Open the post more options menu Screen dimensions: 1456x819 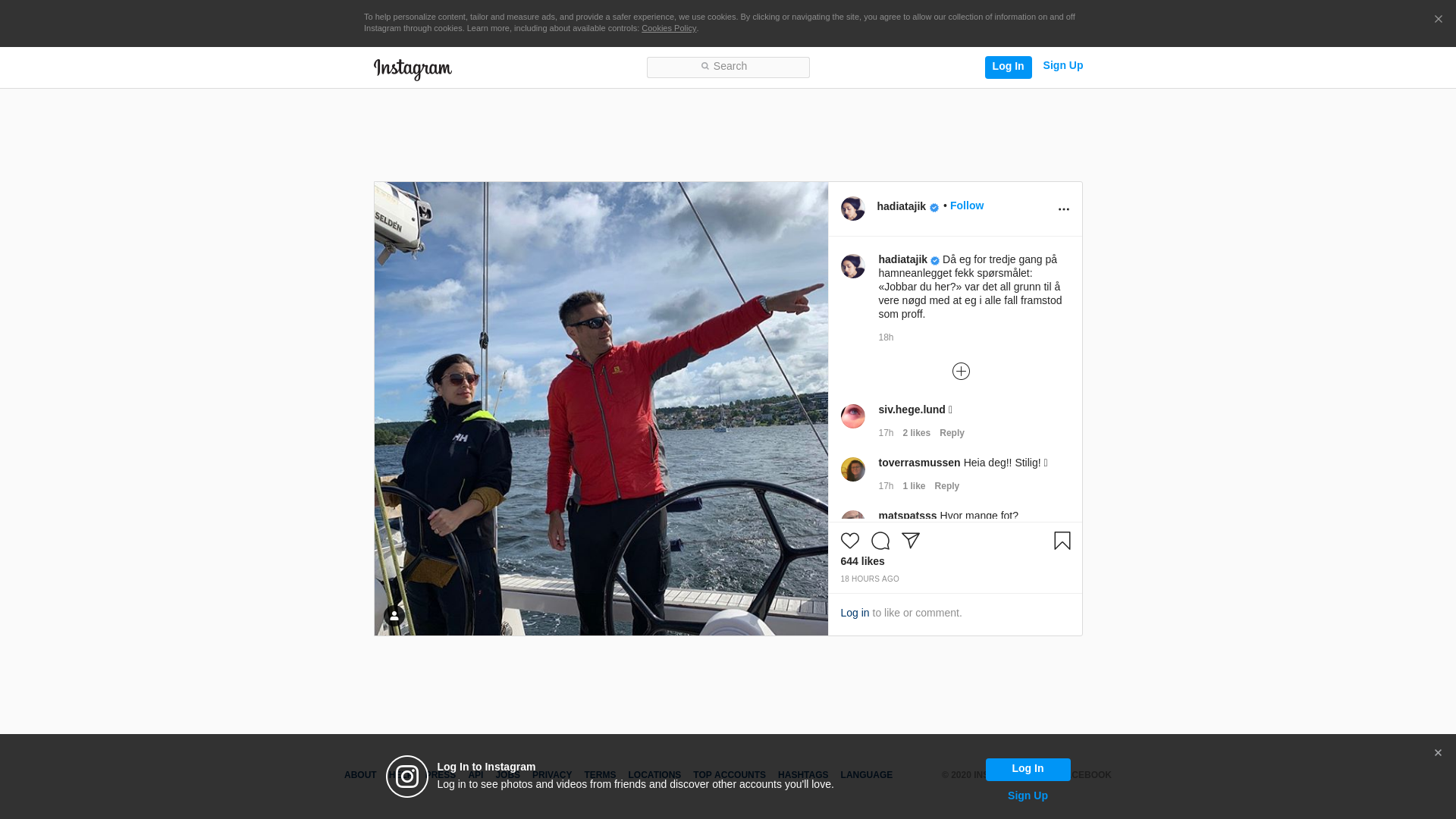pyautogui.click(x=1063, y=209)
